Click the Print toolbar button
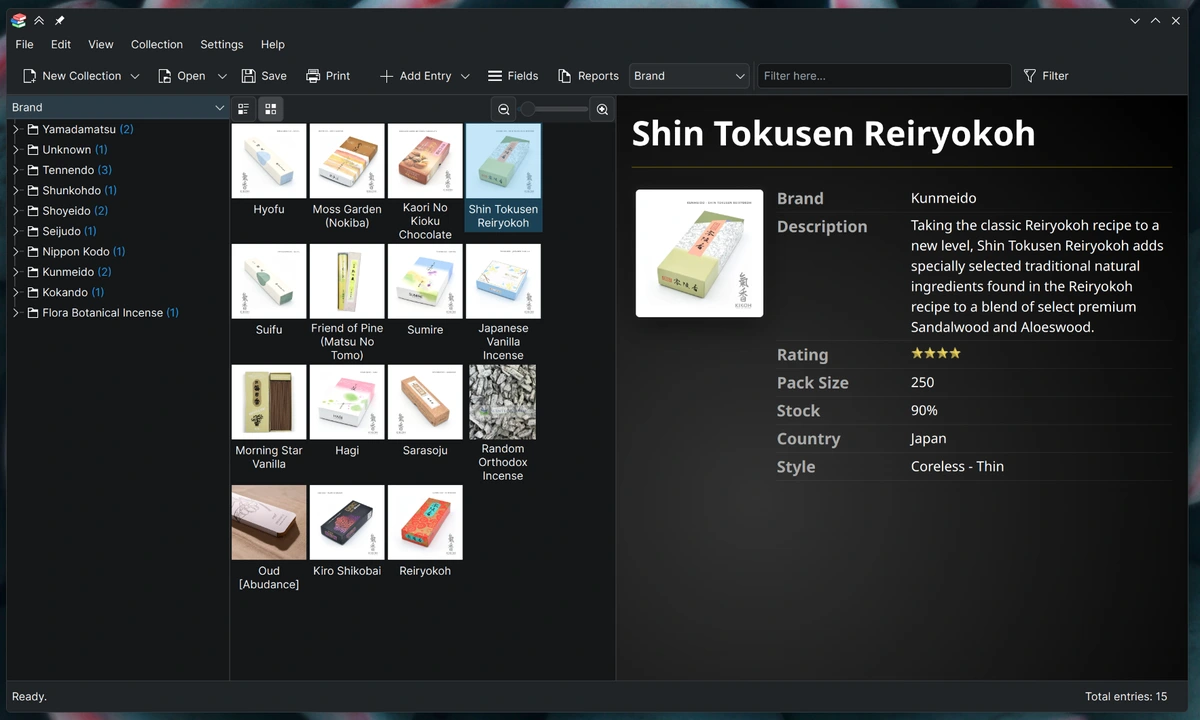 [328, 76]
